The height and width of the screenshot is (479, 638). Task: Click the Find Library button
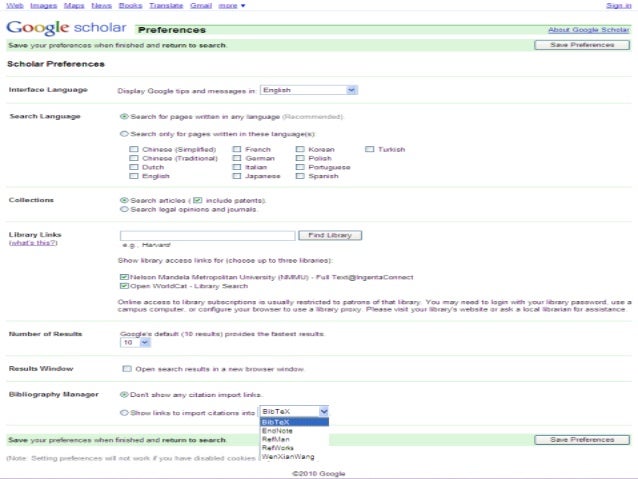point(330,235)
